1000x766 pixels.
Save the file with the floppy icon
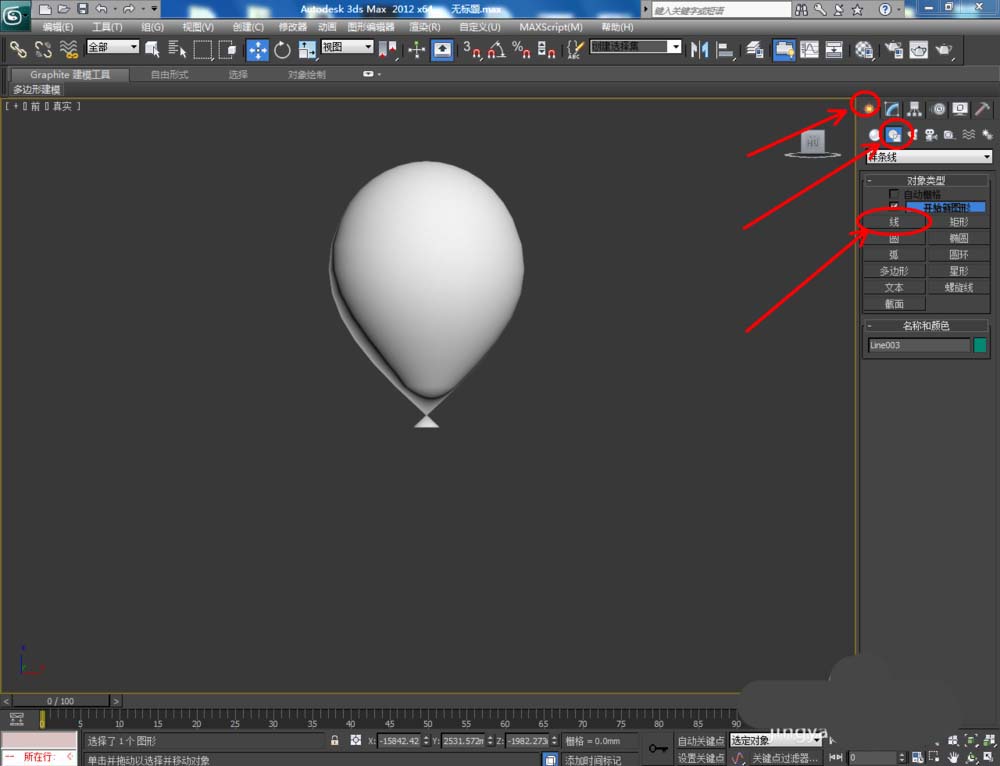[x=82, y=9]
